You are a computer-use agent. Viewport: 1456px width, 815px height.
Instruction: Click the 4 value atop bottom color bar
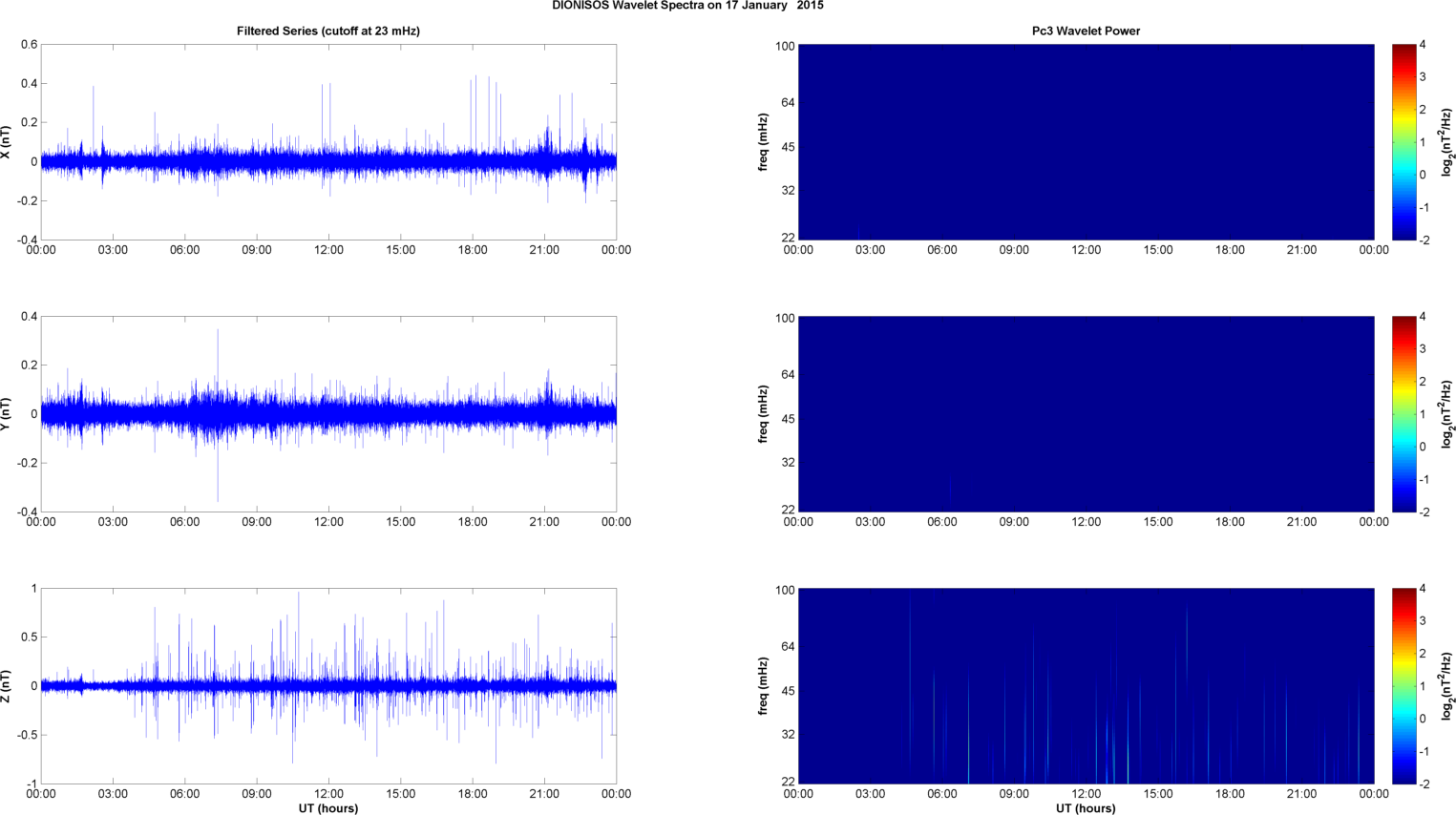pos(1423,589)
